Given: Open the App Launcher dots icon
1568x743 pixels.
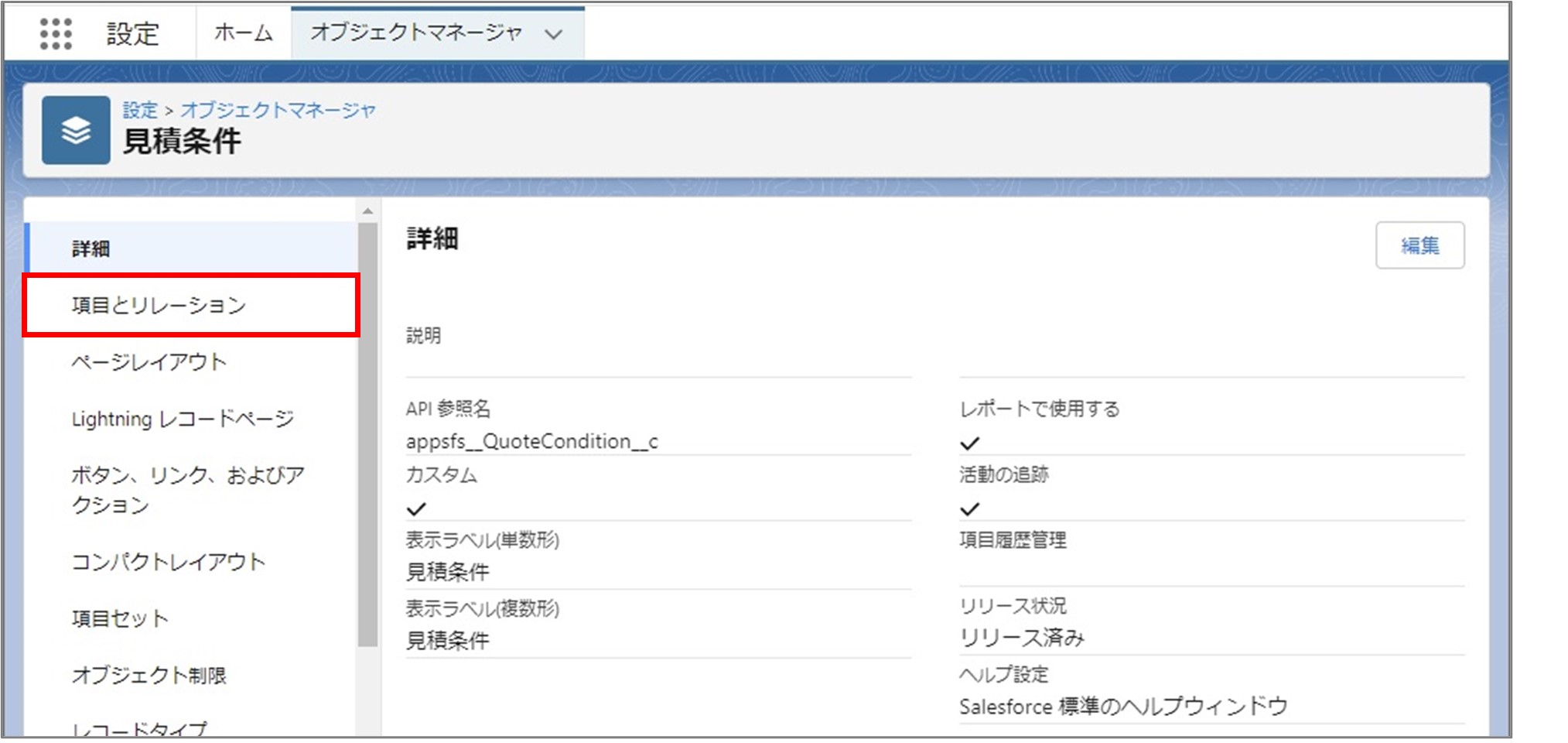Looking at the screenshot, I should tap(56, 33).
